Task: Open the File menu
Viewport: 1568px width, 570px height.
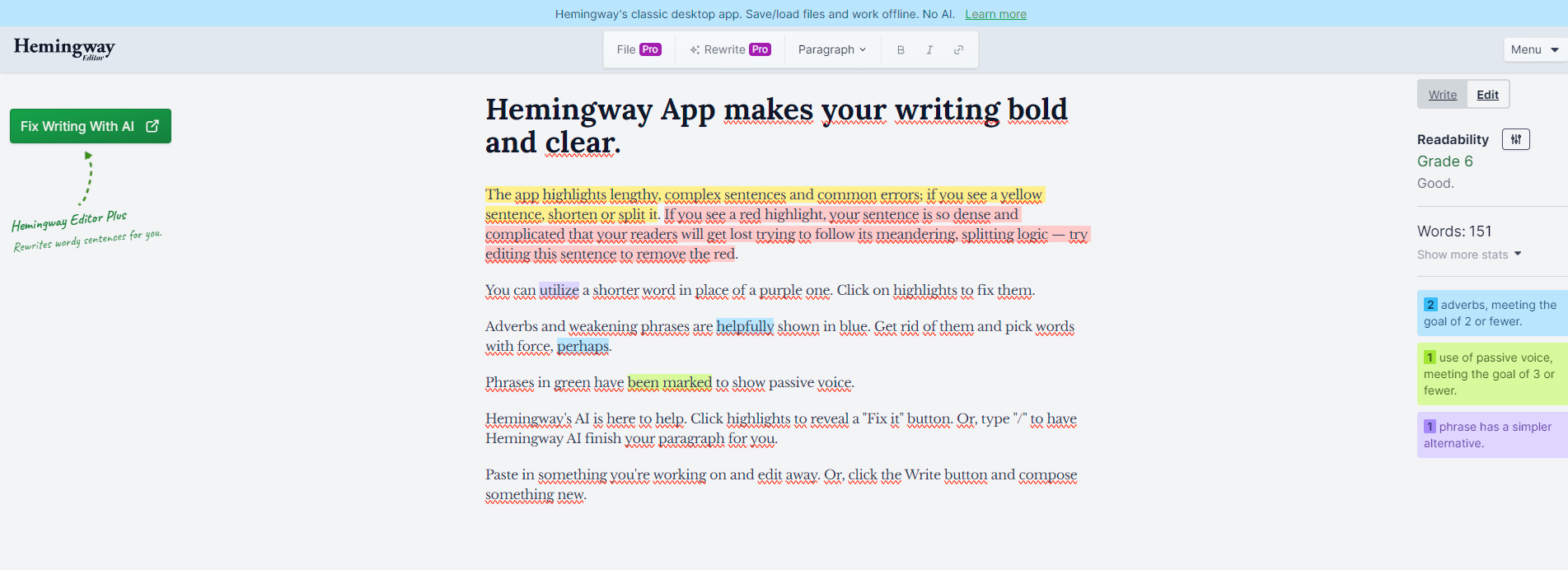Action: click(x=639, y=49)
